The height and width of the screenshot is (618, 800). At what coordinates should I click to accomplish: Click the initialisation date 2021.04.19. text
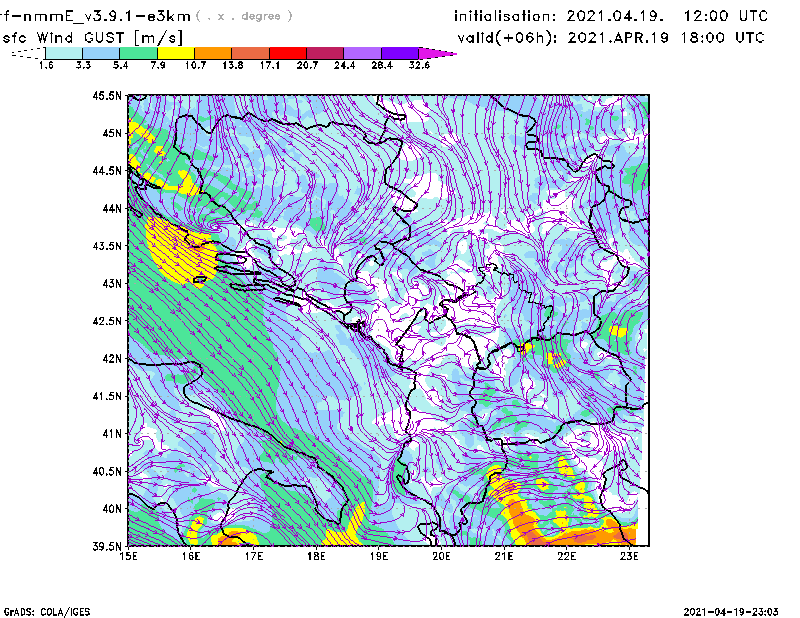point(615,16)
